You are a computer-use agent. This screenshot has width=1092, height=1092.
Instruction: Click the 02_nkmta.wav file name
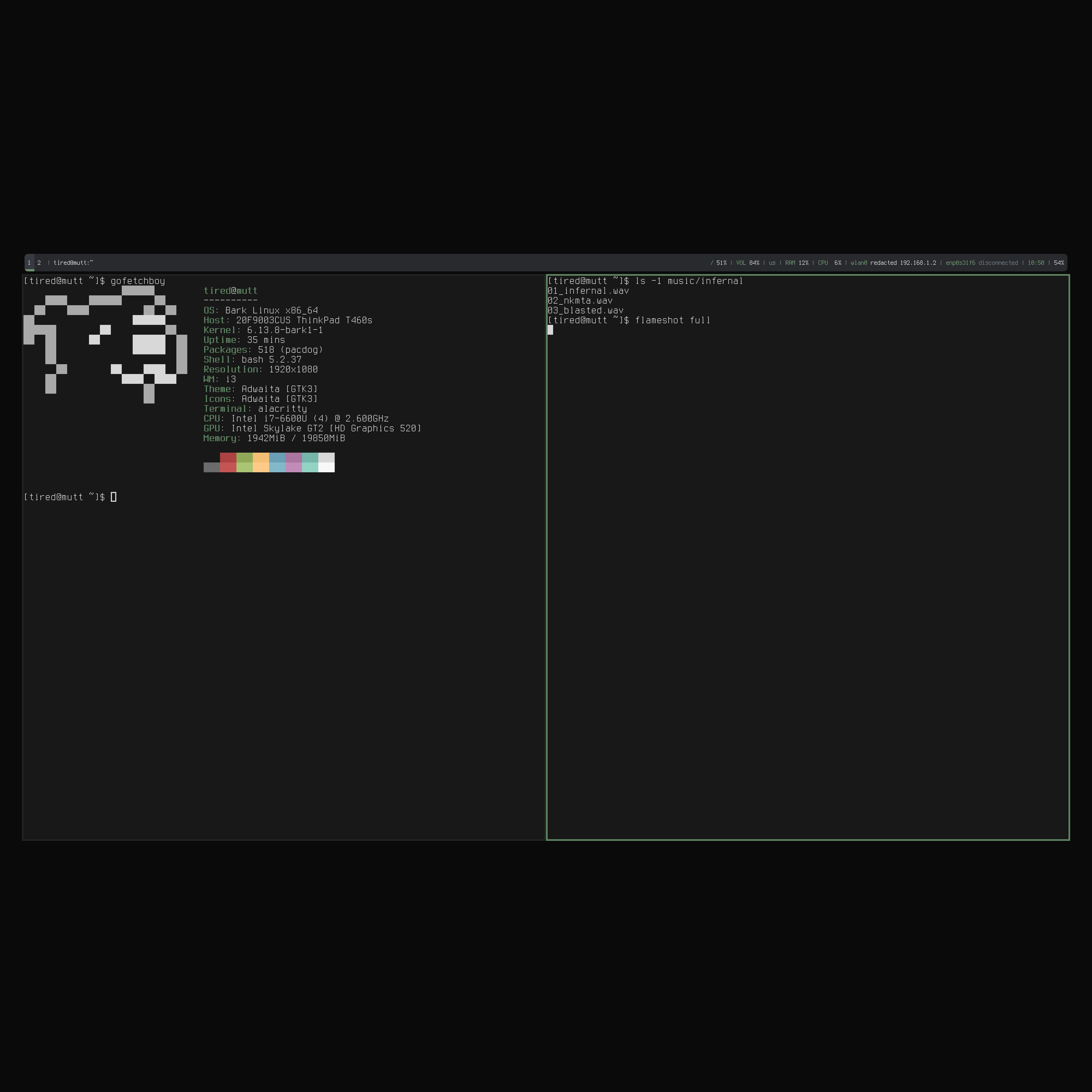[580, 301]
